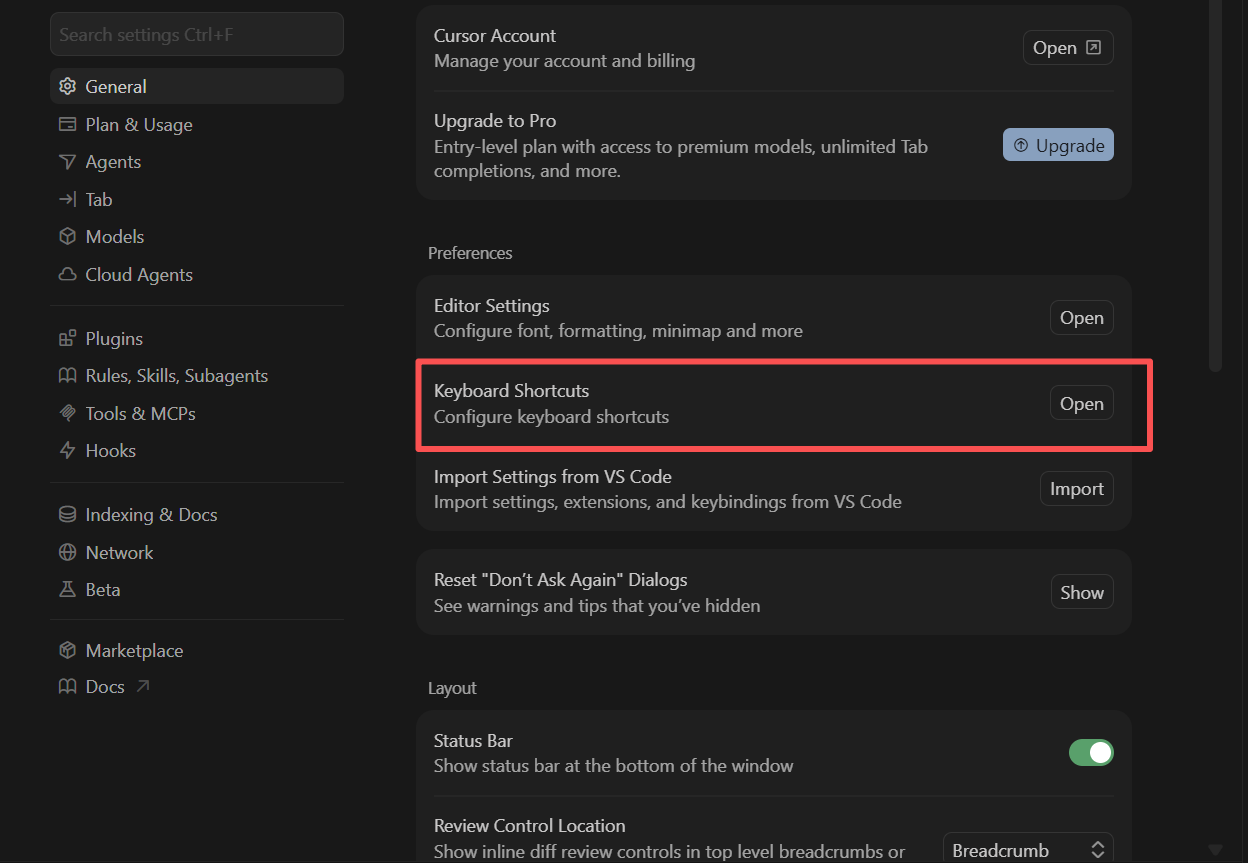Screen dimensions: 1248x863
Task: Select Rules, Skills, Subagents page
Action: [197, 376]
